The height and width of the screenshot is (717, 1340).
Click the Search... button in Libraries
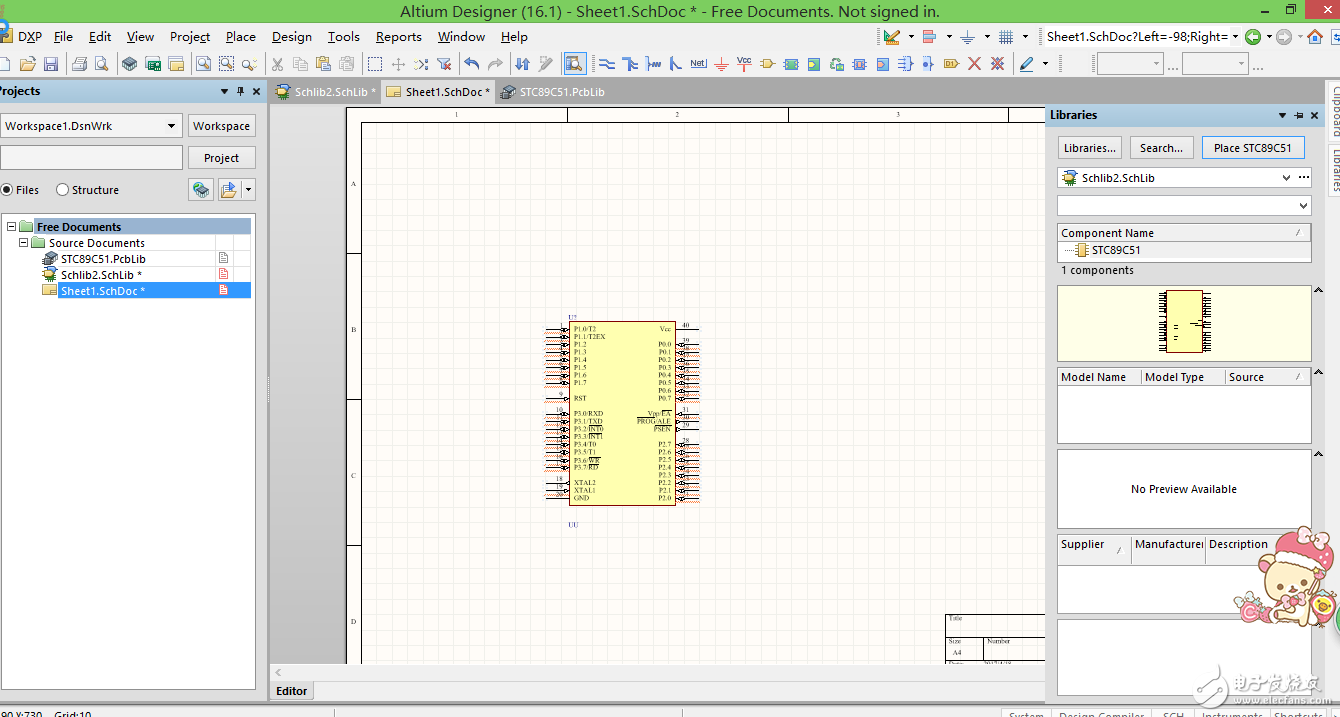click(x=1161, y=148)
